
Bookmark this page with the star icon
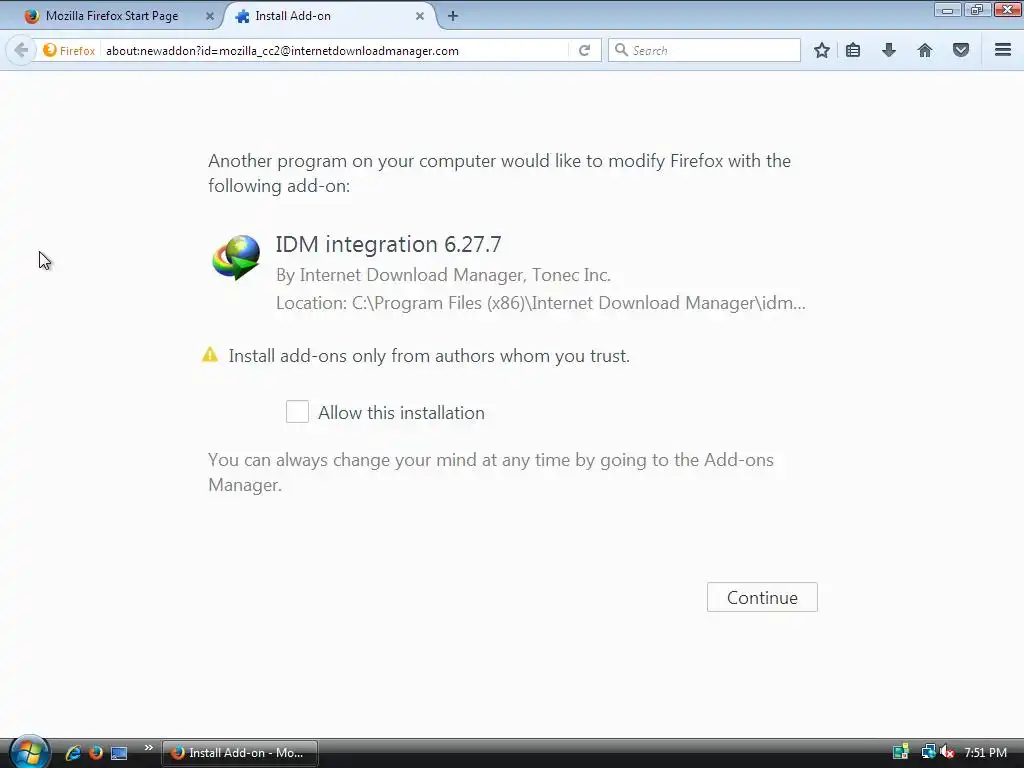coord(822,50)
